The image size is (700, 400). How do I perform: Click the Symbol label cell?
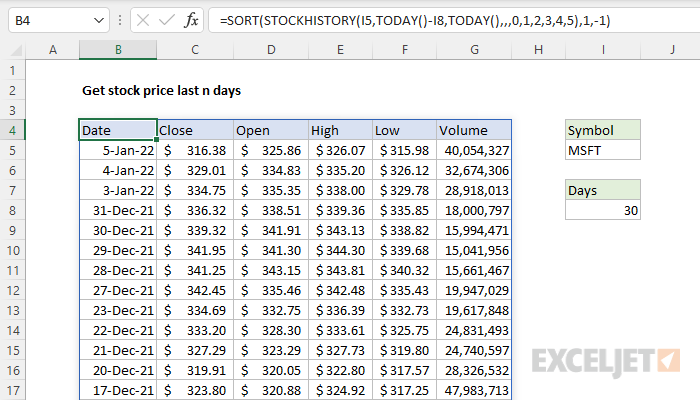(603, 130)
